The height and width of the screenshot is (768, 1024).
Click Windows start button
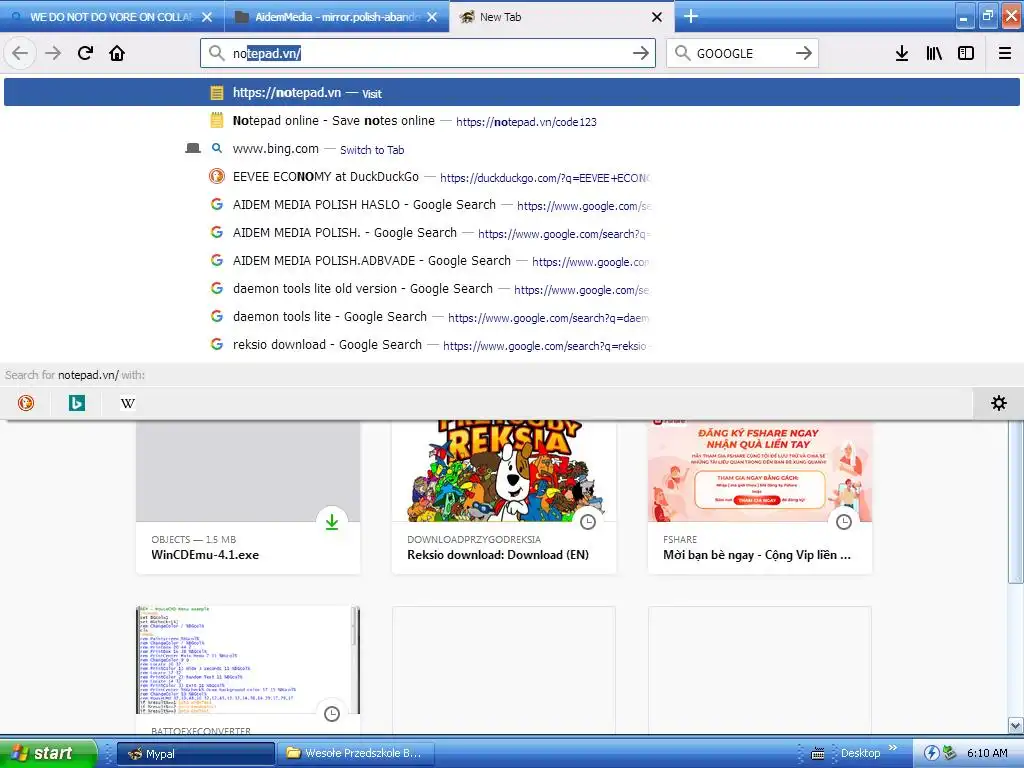pyautogui.click(x=48, y=753)
